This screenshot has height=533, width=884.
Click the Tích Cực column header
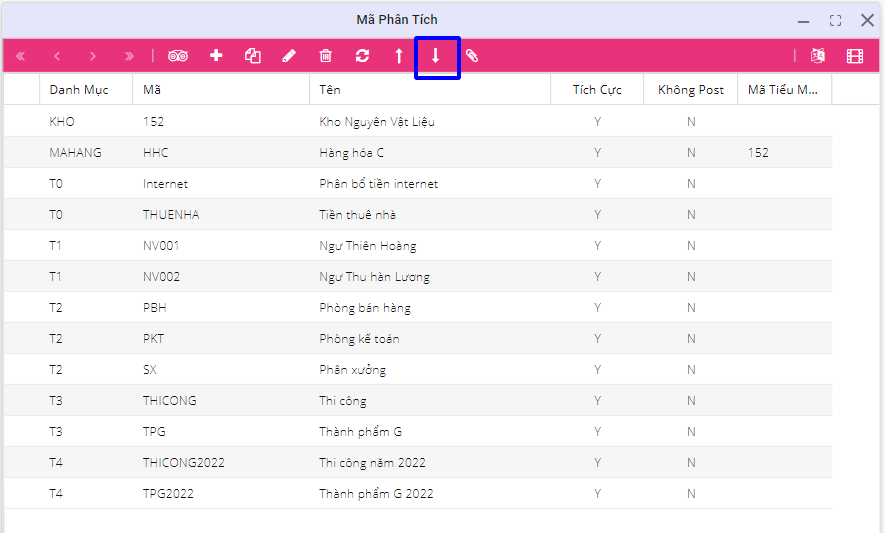click(597, 90)
